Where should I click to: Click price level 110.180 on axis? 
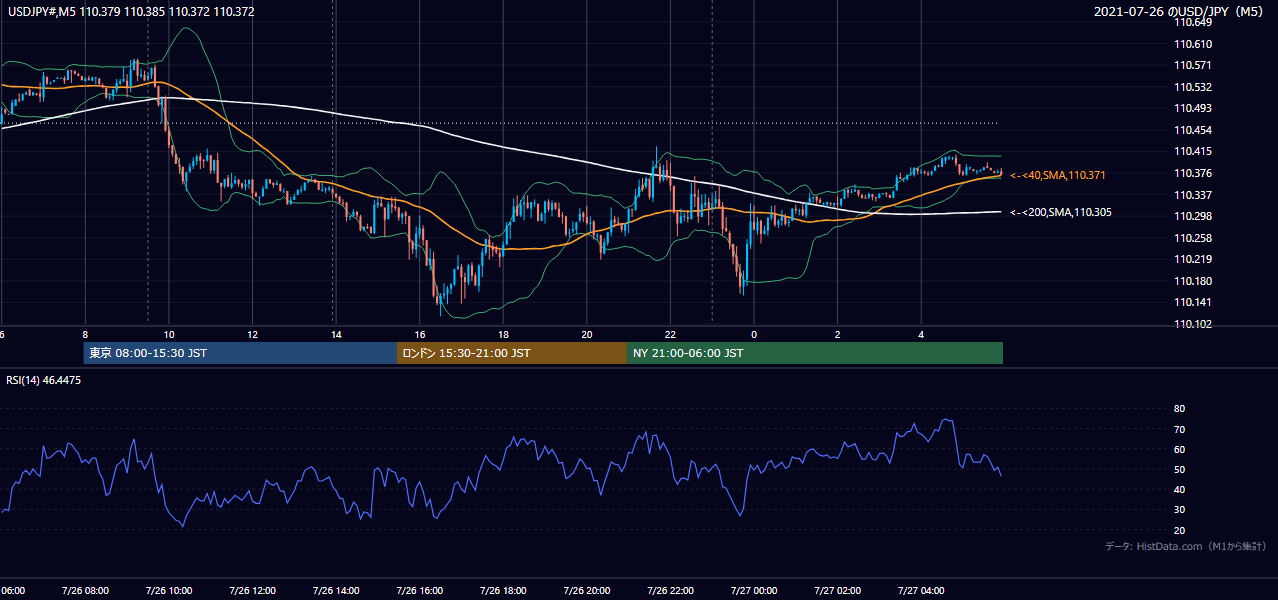tap(1193, 281)
